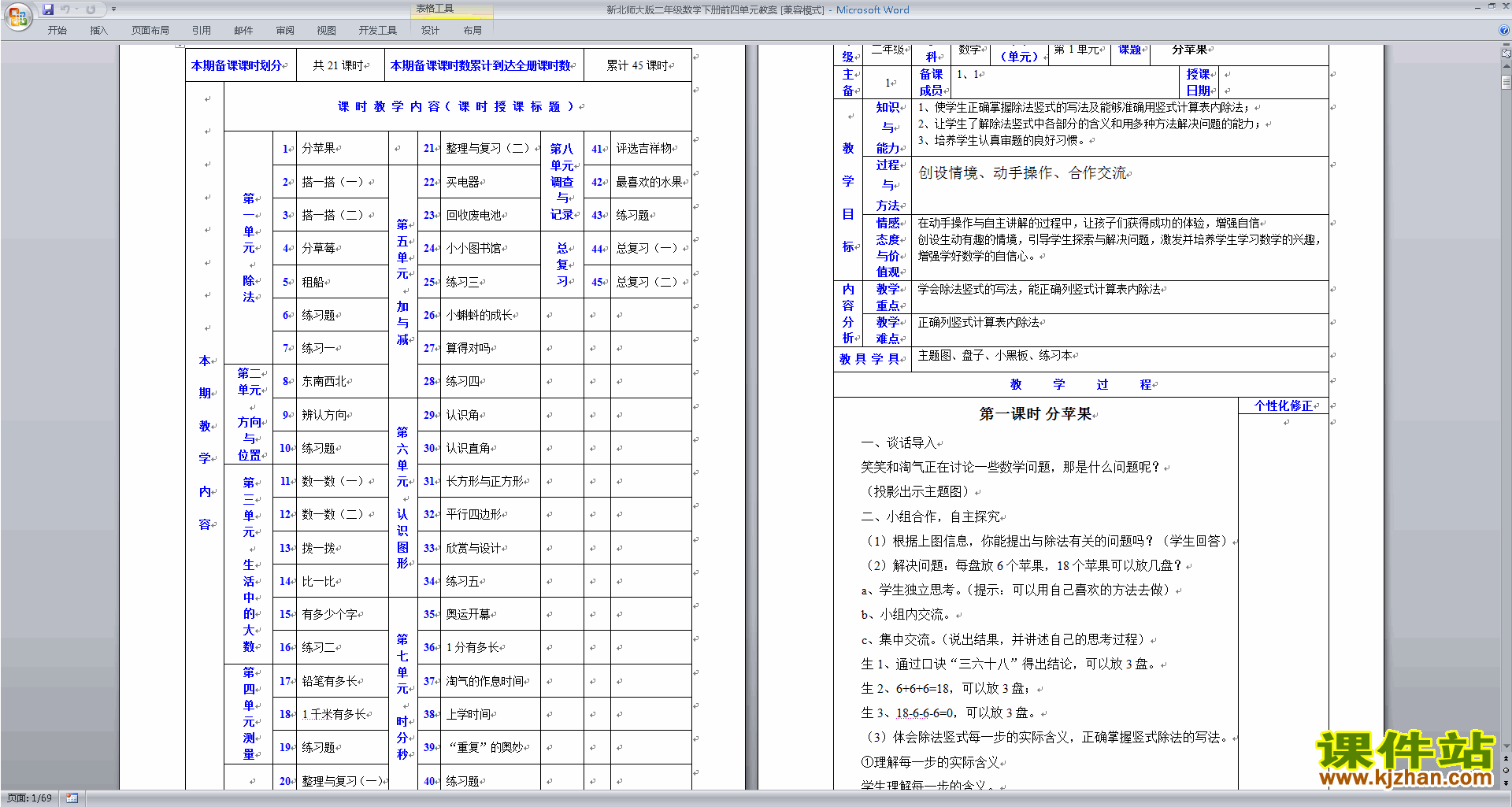The height and width of the screenshot is (807, 1512).
Task: Toggle the ruler icon above vertical scrollbar
Action: pyautogui.click(x=1506, y=54)
